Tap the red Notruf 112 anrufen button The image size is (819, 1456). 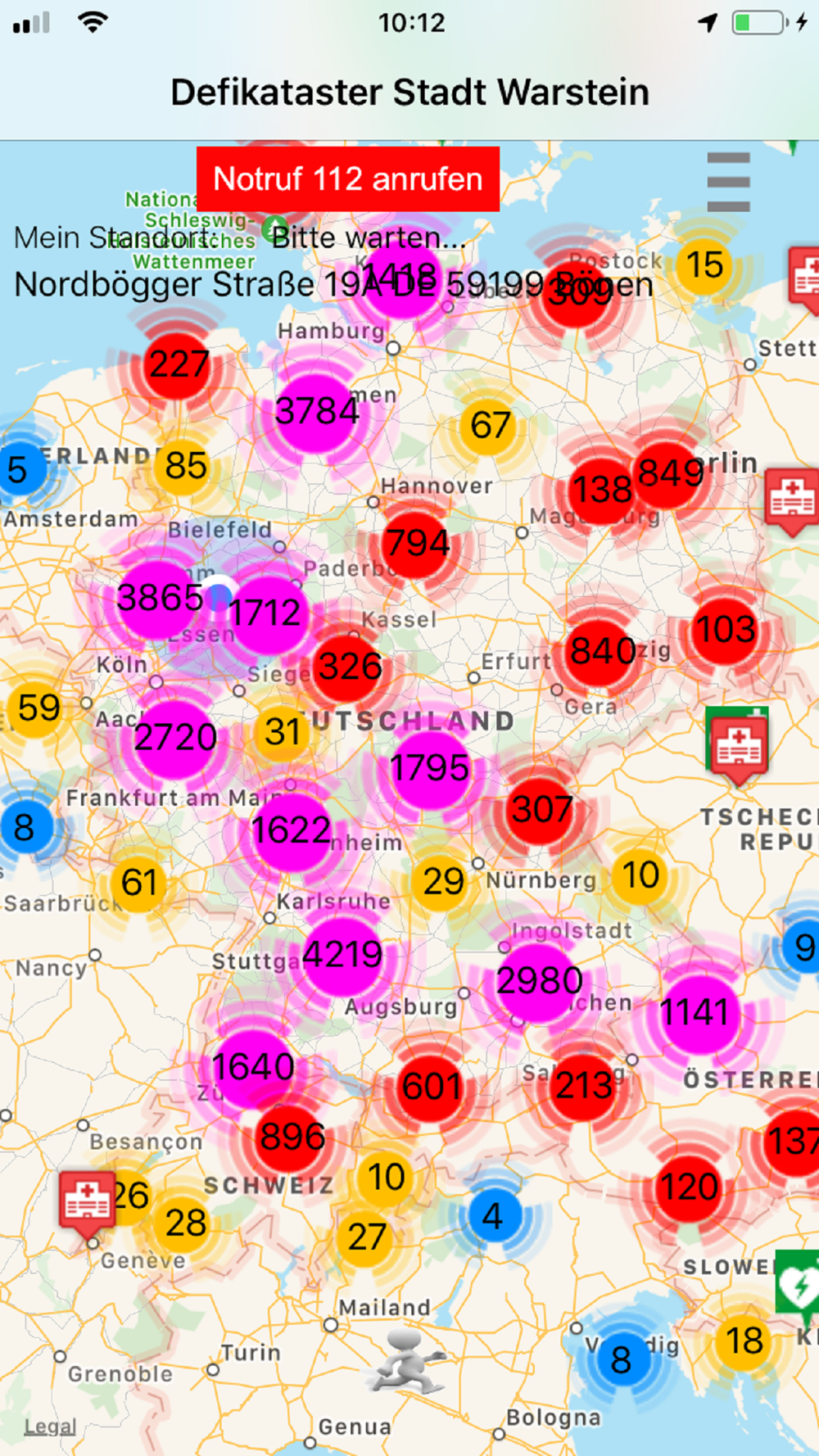coord(348,179)
